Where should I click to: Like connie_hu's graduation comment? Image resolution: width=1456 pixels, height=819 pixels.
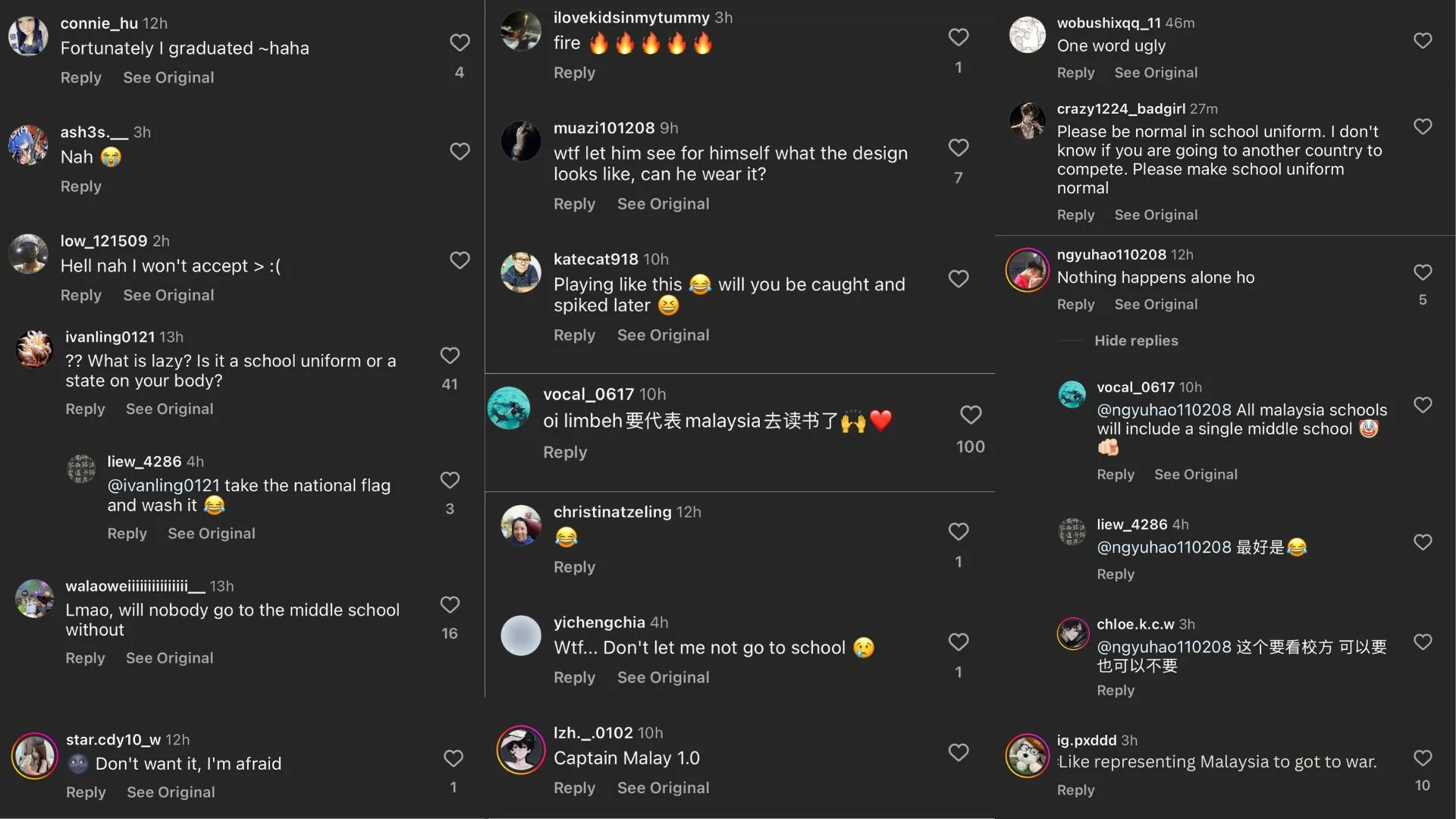460,42
